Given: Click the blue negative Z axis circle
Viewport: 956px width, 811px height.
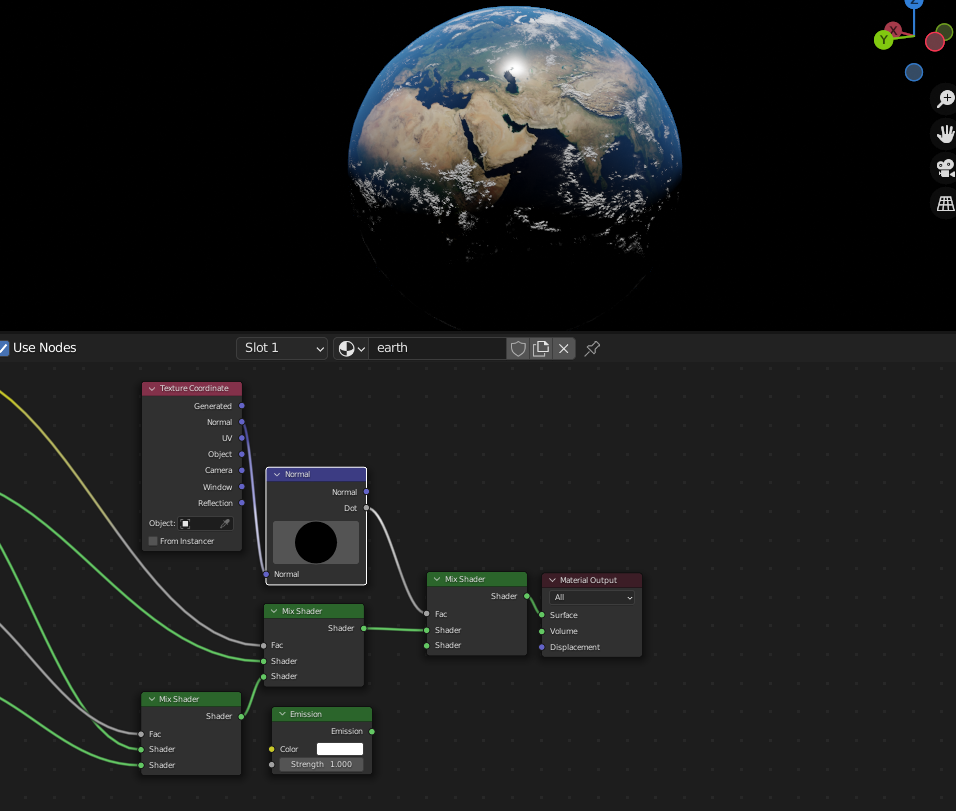Looking at the screenshot, I should click(x=913, y=73).
